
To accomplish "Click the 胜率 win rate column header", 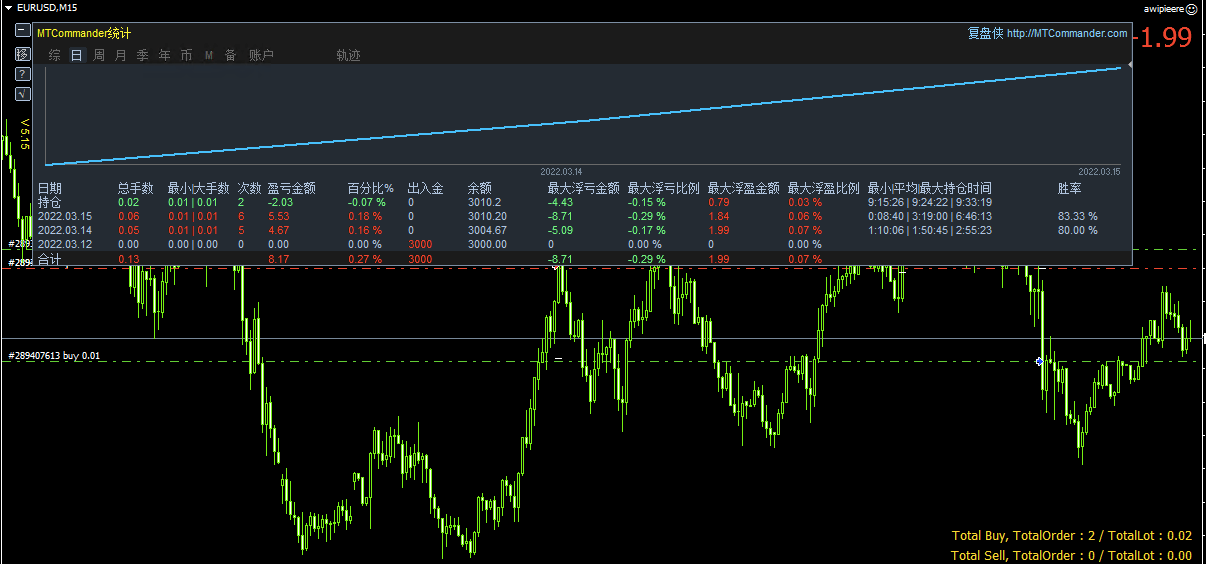I will (x=1069, y=188).
